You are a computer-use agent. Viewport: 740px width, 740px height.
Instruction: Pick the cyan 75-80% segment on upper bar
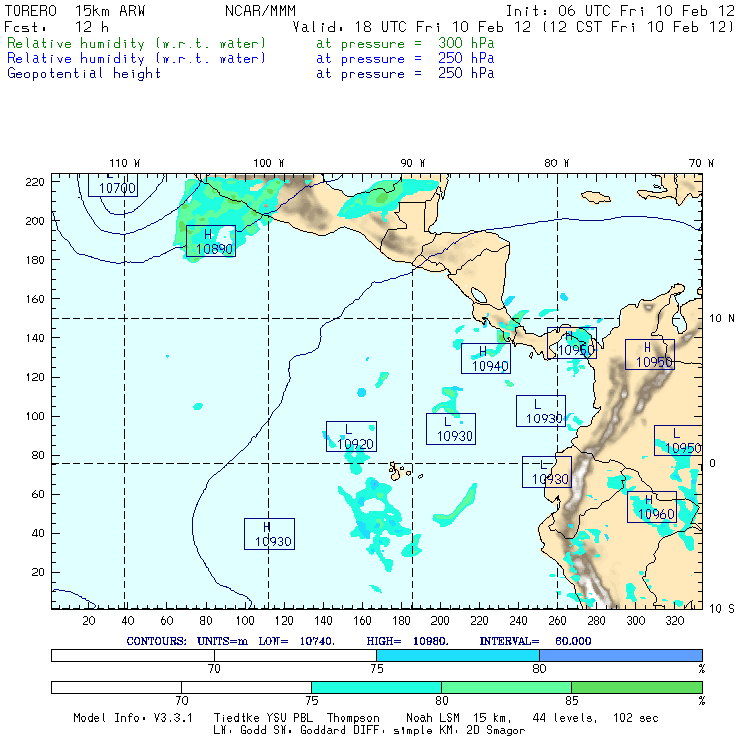[457, 654]
